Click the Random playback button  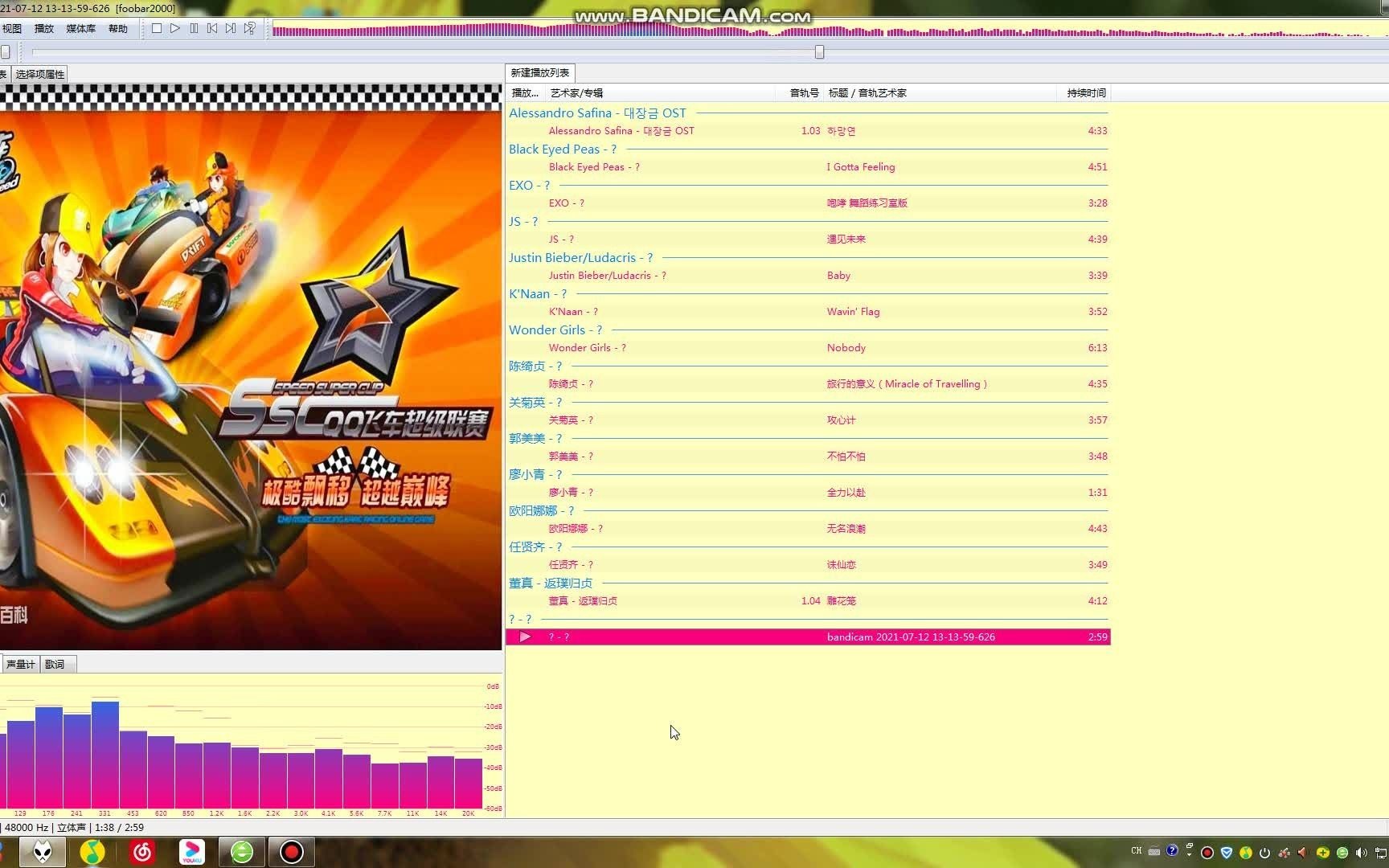pos(250,28)
